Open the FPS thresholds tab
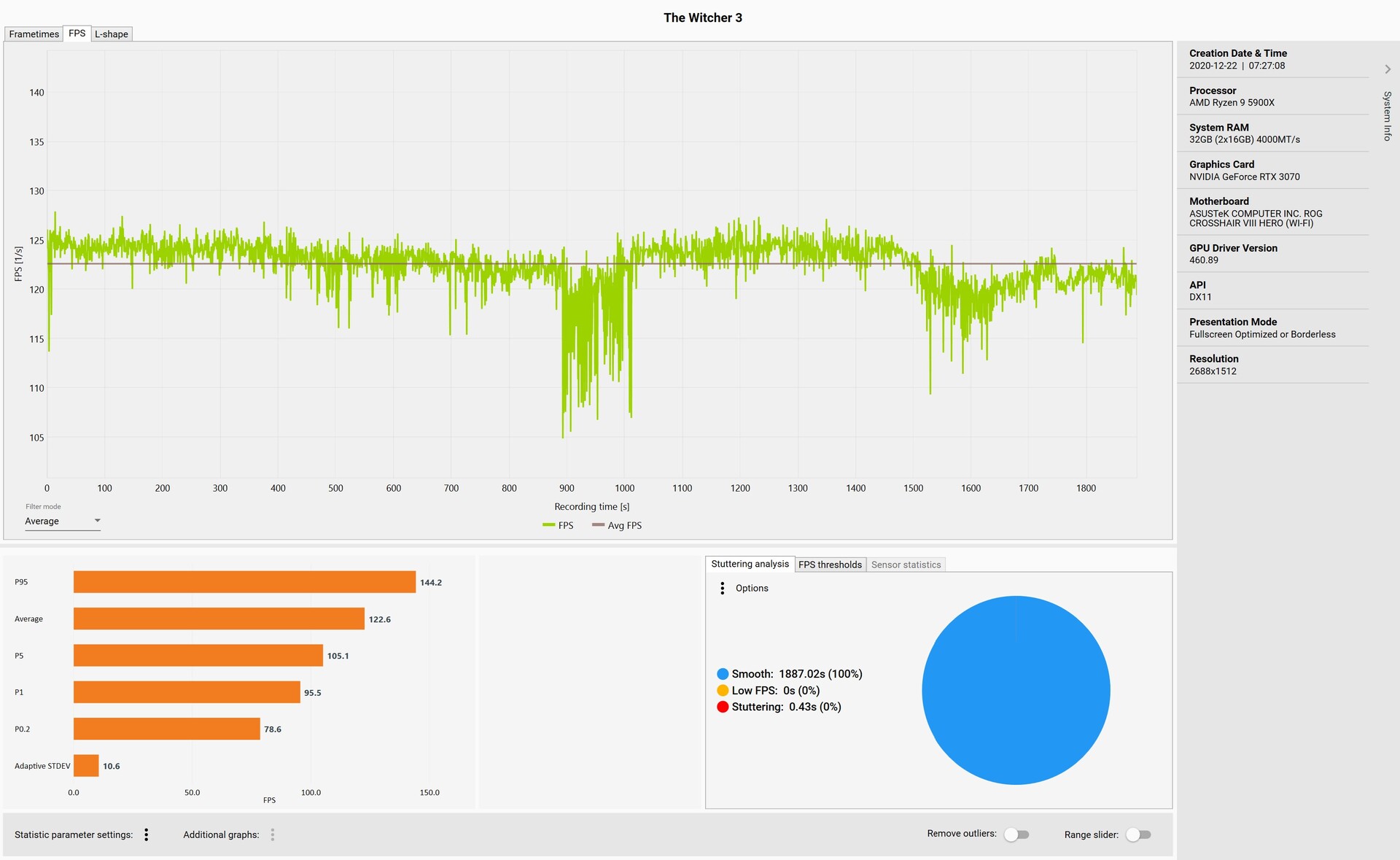The width and height of the screenshot is (1400, 860). pos(830,565)
